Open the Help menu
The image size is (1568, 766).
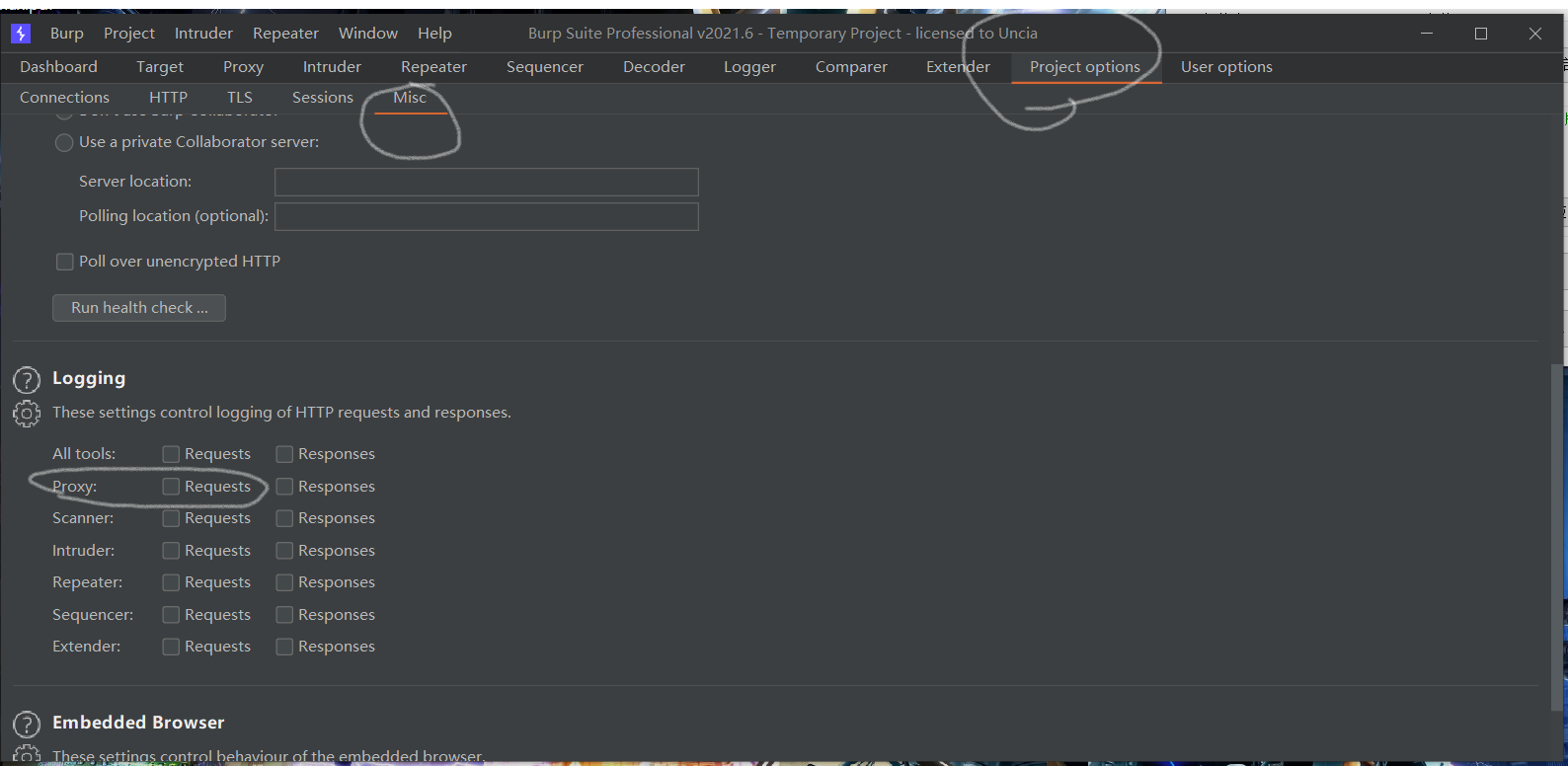point(434,34)
